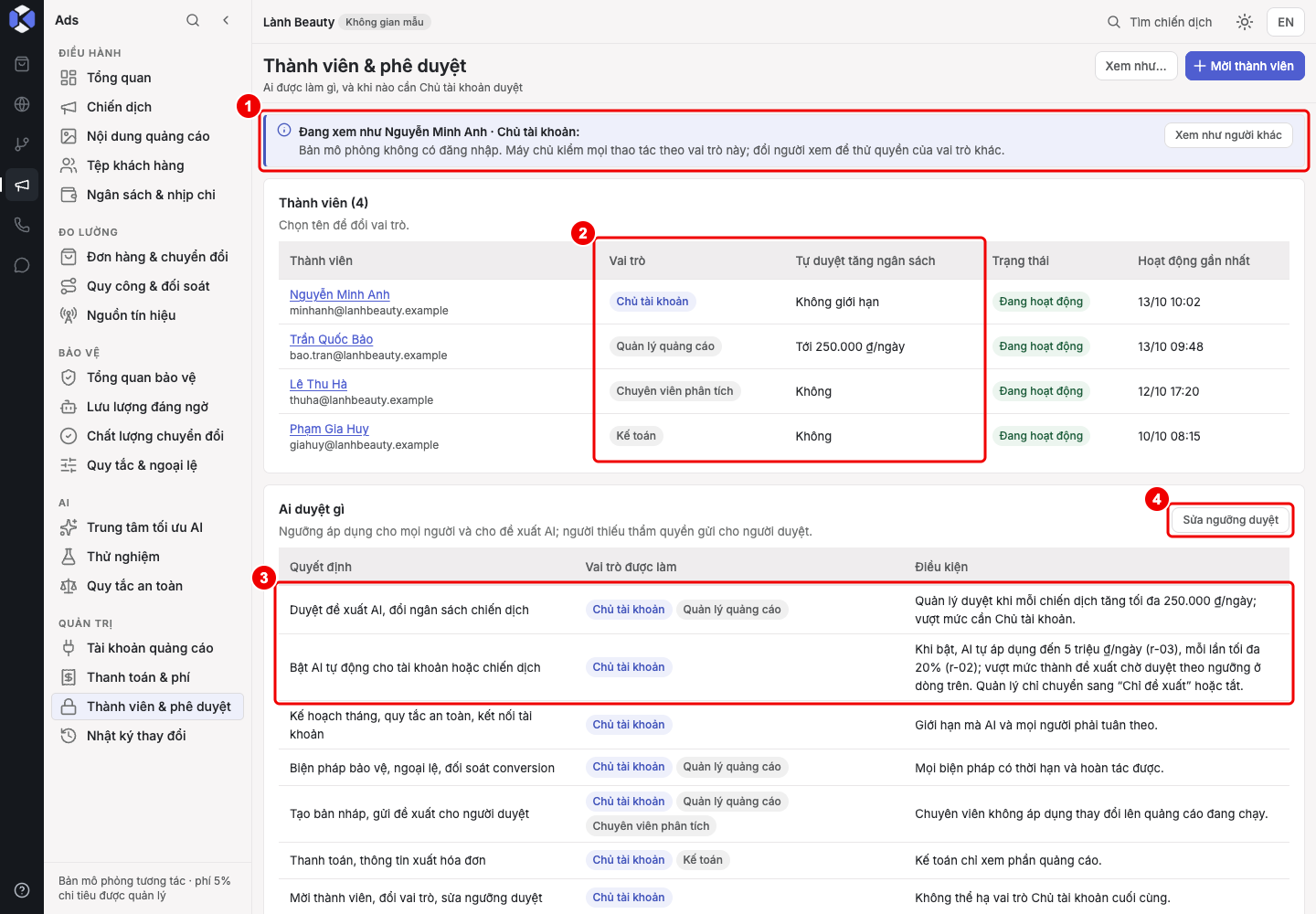This screenshot has height=914, width=1316.
Task: Click the "Kế toán" role badge of Phạm Gia Huy
Action: pyautogui.click(x=636, y=436)
